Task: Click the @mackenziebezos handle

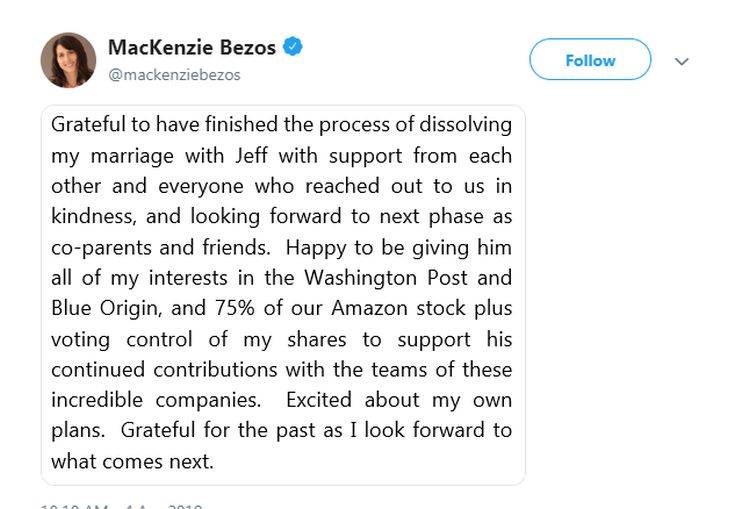Action: (x=174, y=75)
